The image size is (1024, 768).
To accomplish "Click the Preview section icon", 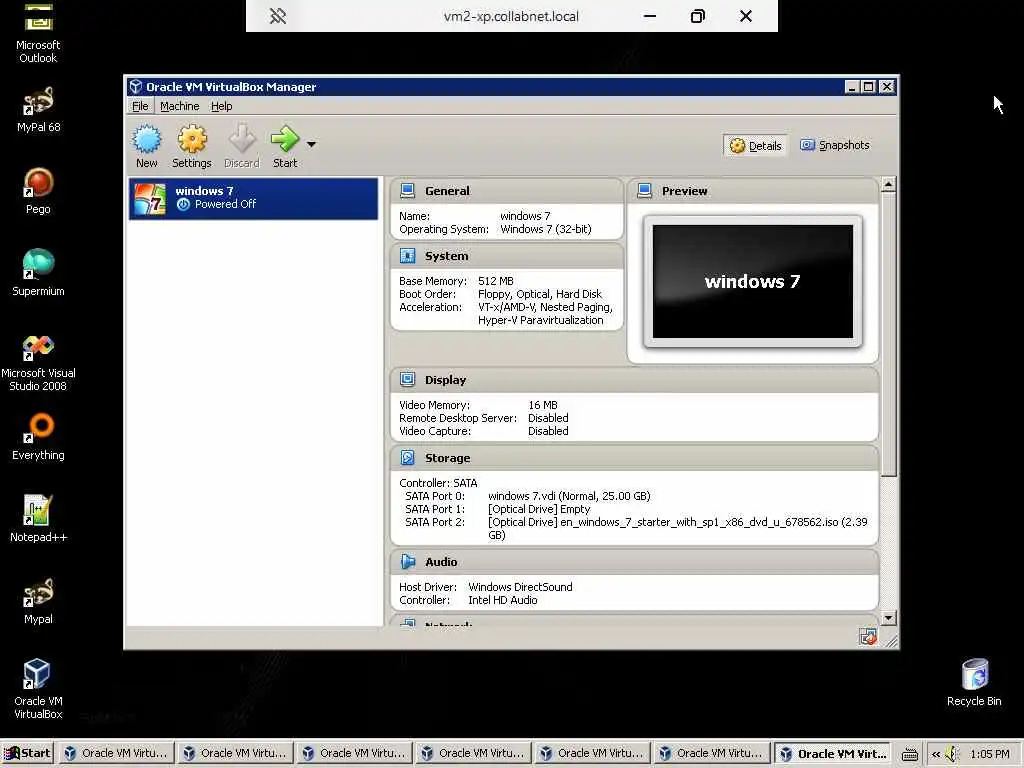I will 645,191.
